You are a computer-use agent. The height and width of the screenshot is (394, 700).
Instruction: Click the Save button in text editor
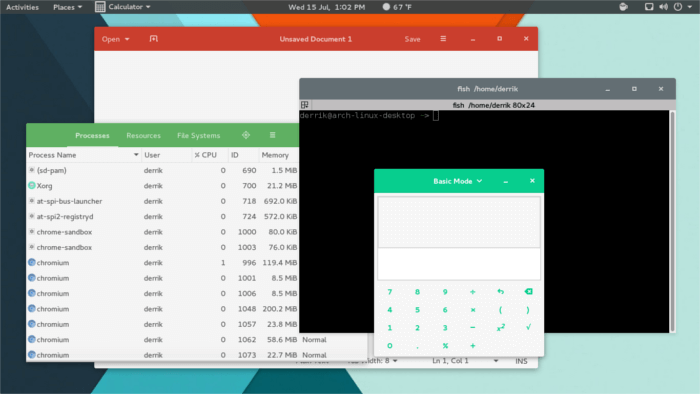click(x=412, y=39)
